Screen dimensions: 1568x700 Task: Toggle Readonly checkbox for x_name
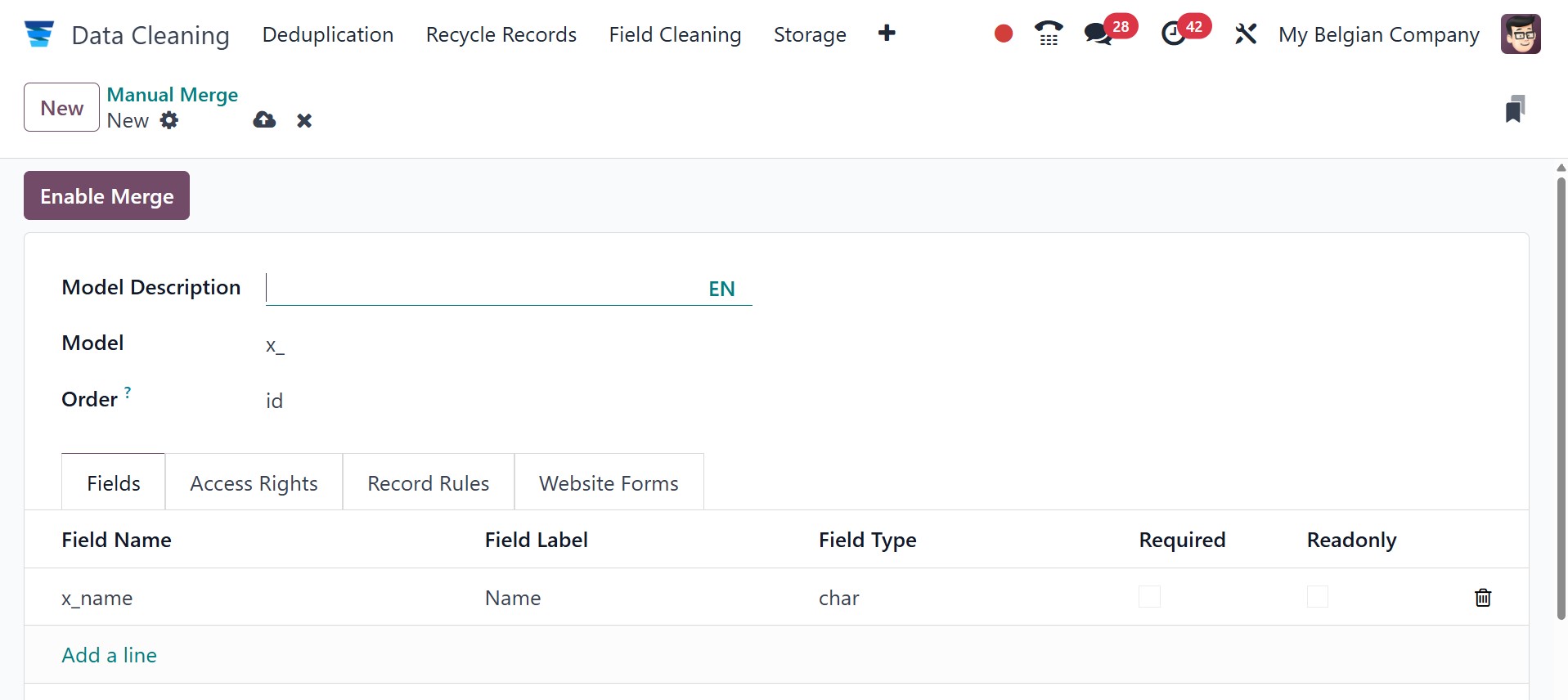click(1317, 597)
